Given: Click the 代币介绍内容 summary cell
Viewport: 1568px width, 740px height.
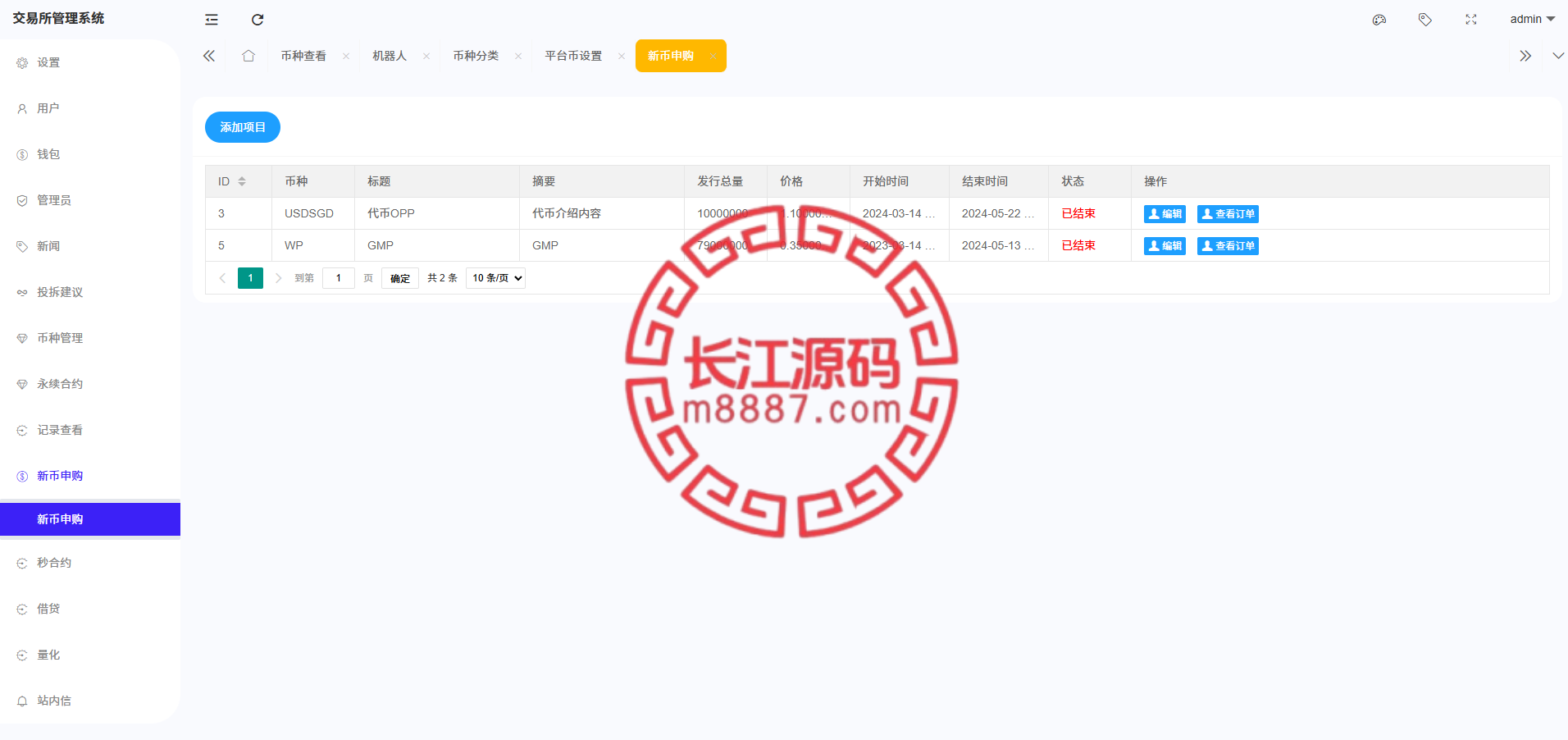Looking at the screenshot, I should pos(602,213).
